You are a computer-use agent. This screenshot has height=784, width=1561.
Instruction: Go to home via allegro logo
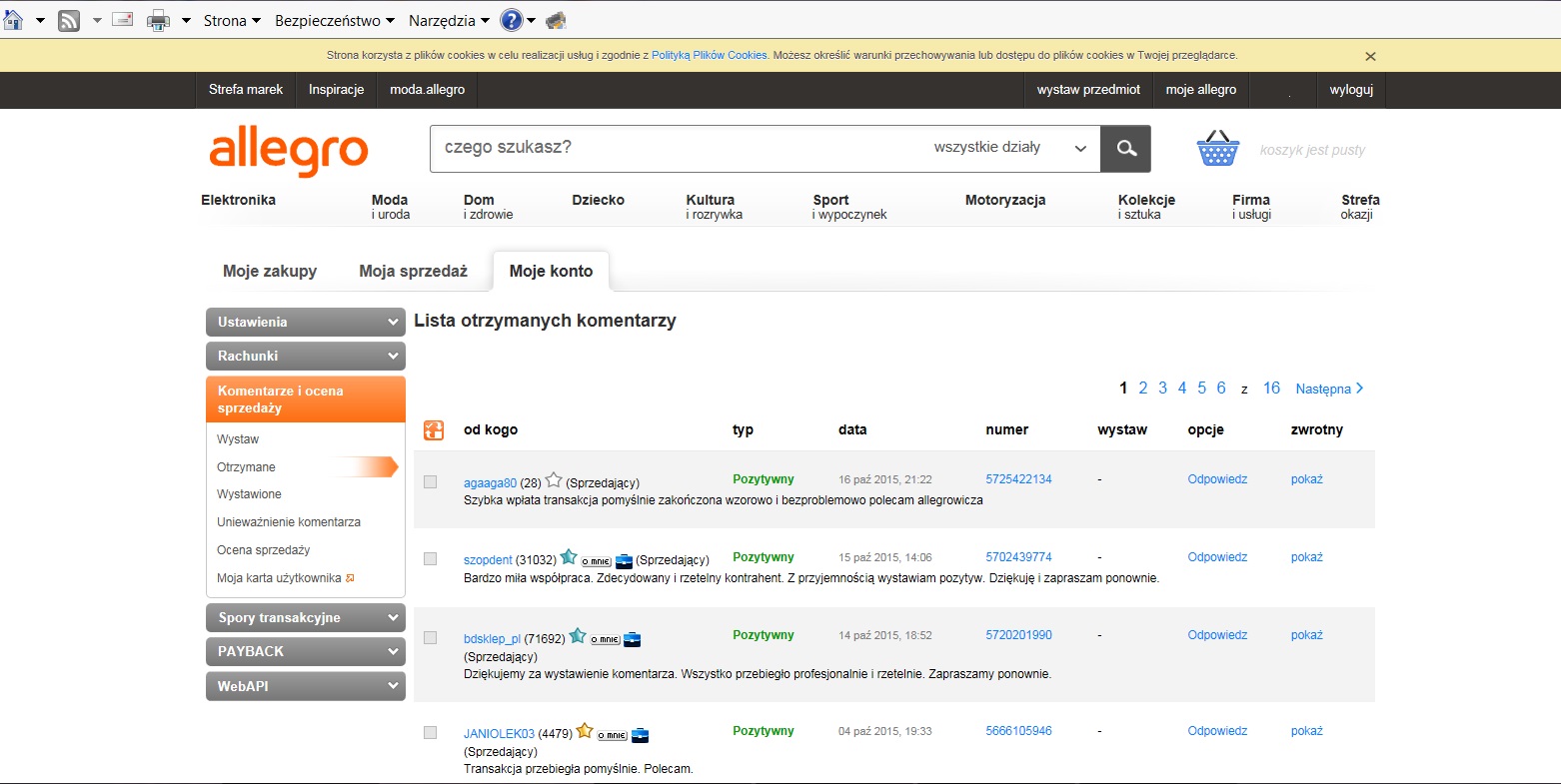[x=289, y=151]
